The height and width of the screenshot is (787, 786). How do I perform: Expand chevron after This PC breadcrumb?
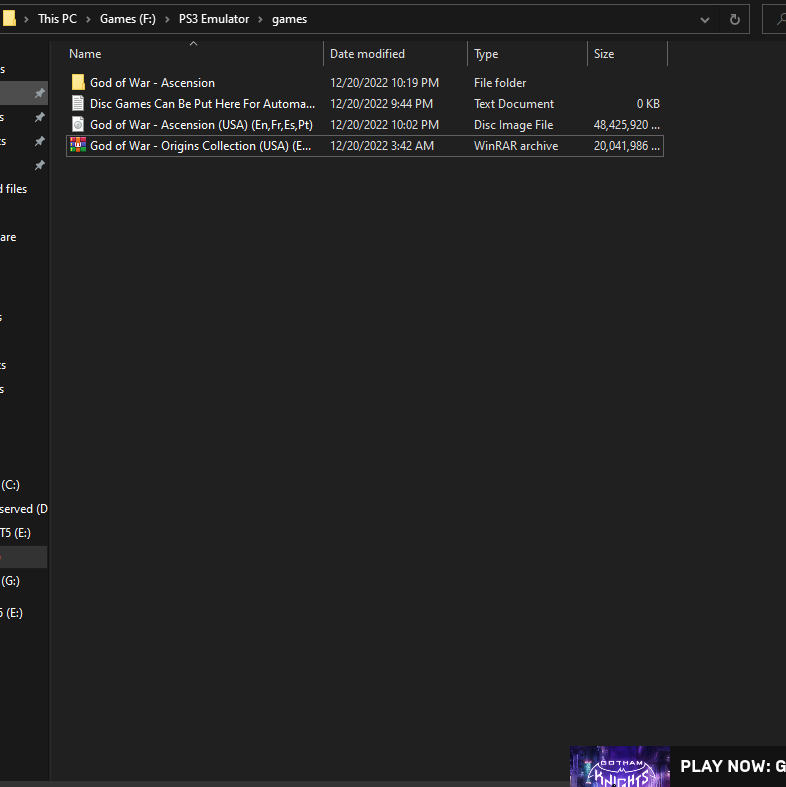88,20
